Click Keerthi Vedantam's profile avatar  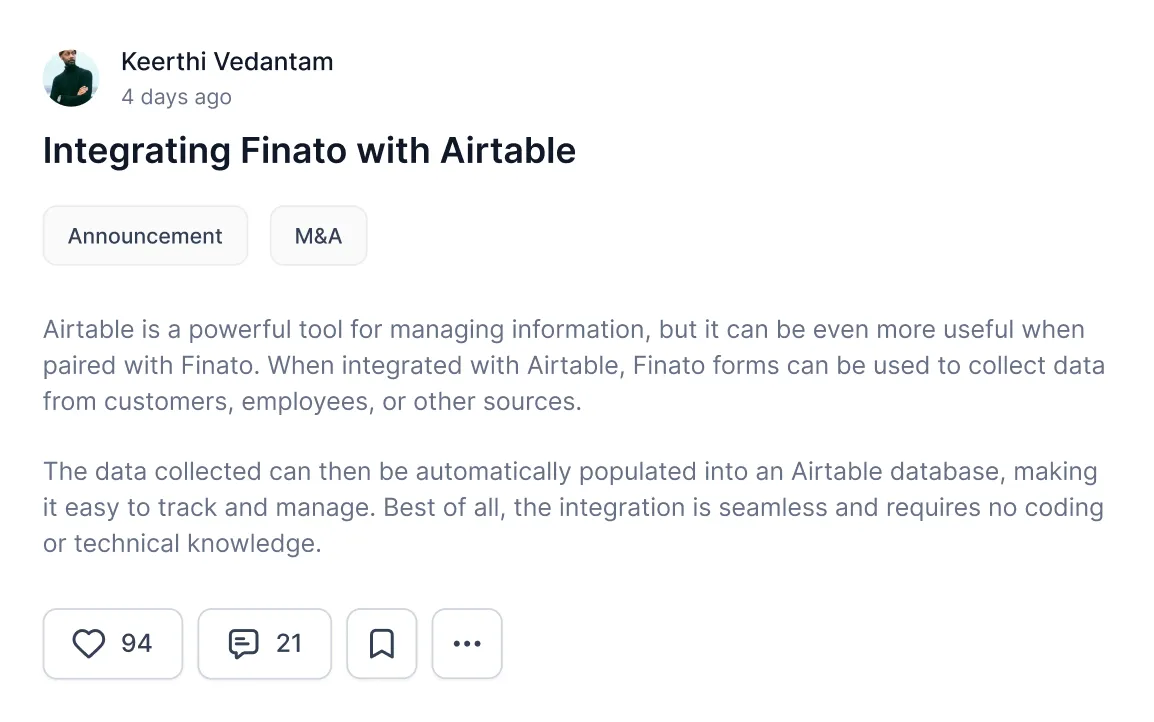click(x=71, y=78)
